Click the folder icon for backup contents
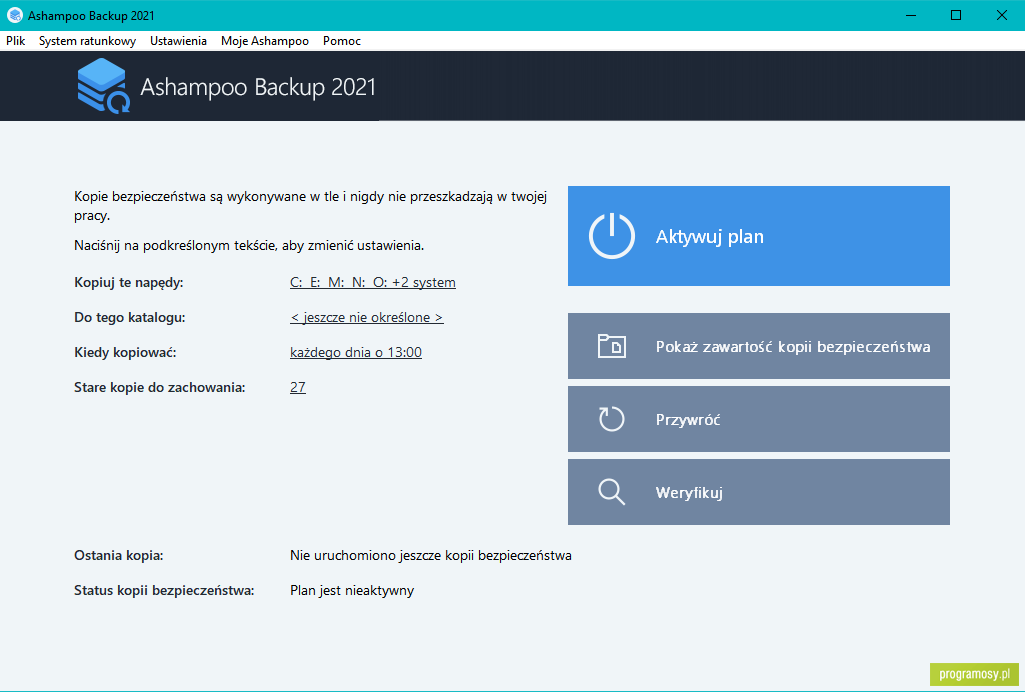Viewport: 1025px width, 692px height. (x=612, y=346)
